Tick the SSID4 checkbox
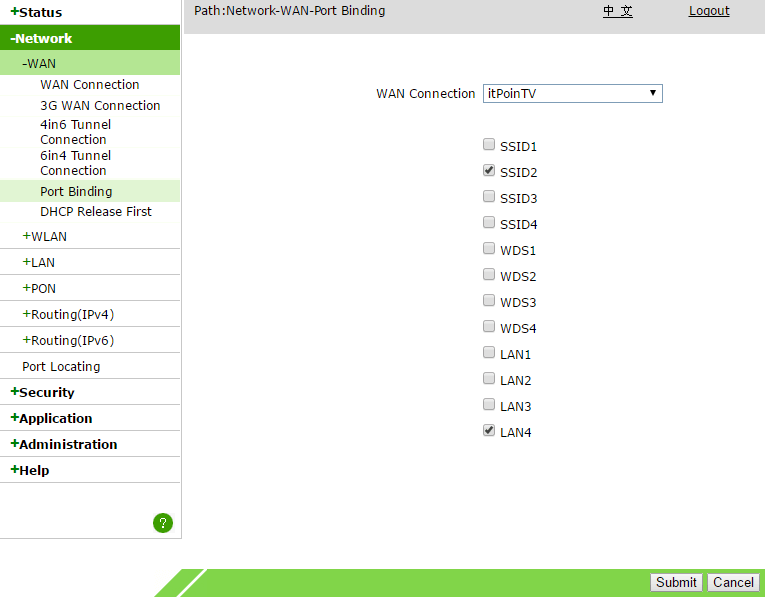 489,222
